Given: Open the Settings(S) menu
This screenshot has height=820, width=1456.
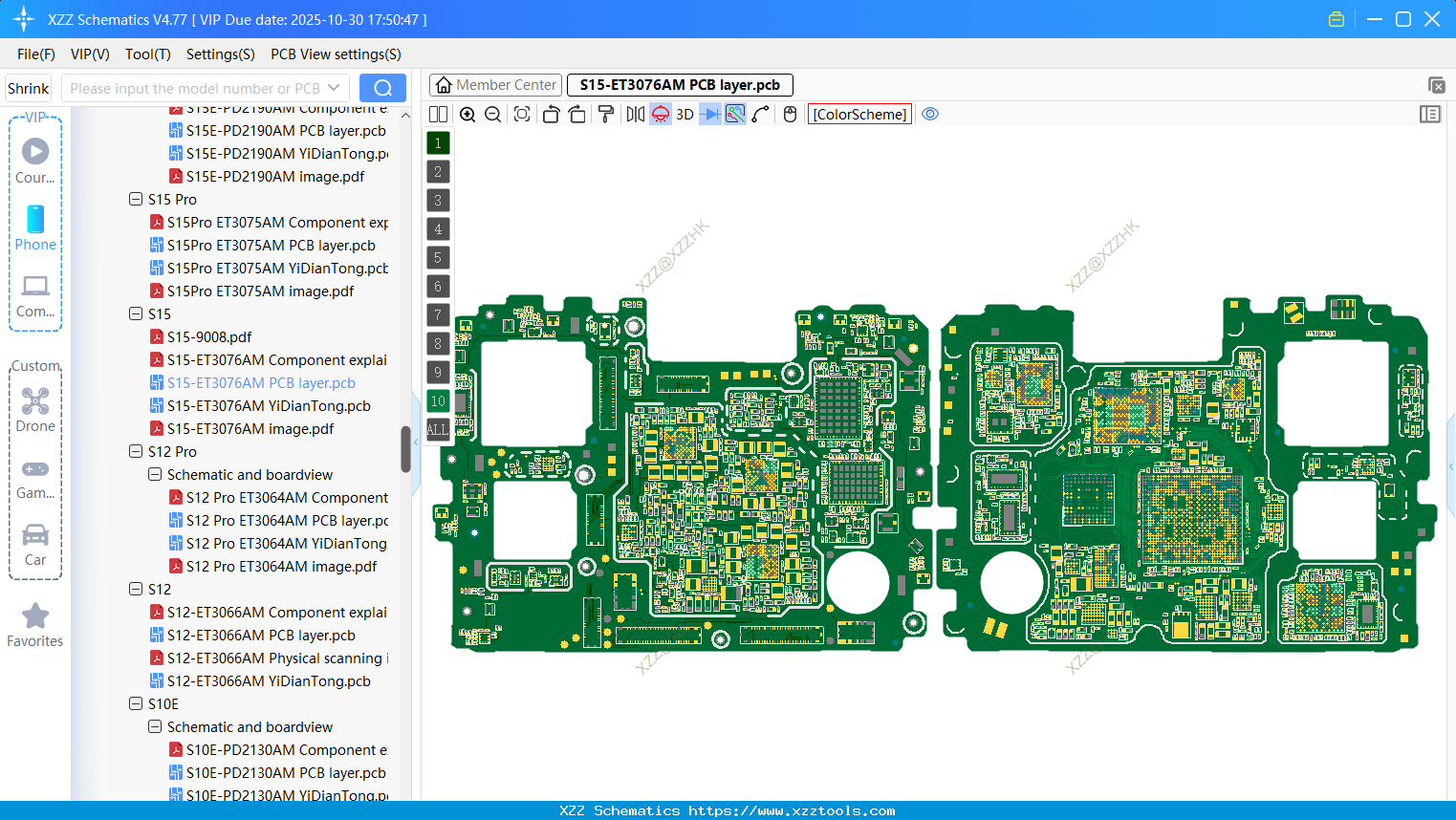Looking at the screenshot, I should tap(220, 54).
